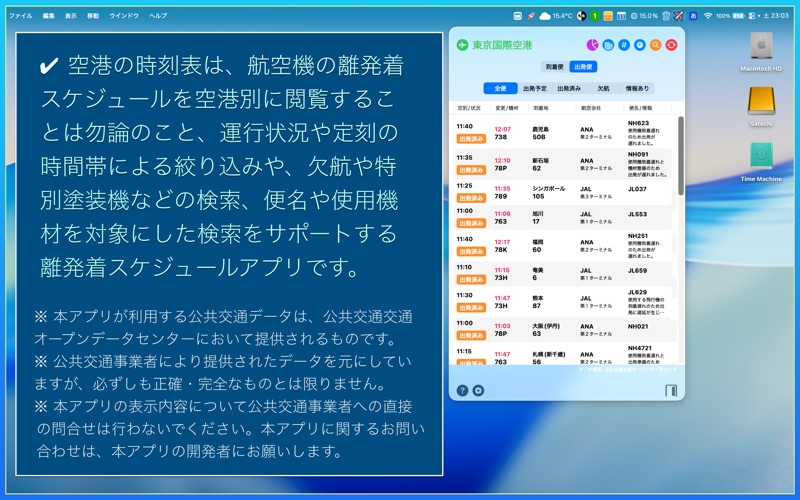Click the 変更/機材 column header
This screenshot has height=500, width=800.
click(507, 108)
